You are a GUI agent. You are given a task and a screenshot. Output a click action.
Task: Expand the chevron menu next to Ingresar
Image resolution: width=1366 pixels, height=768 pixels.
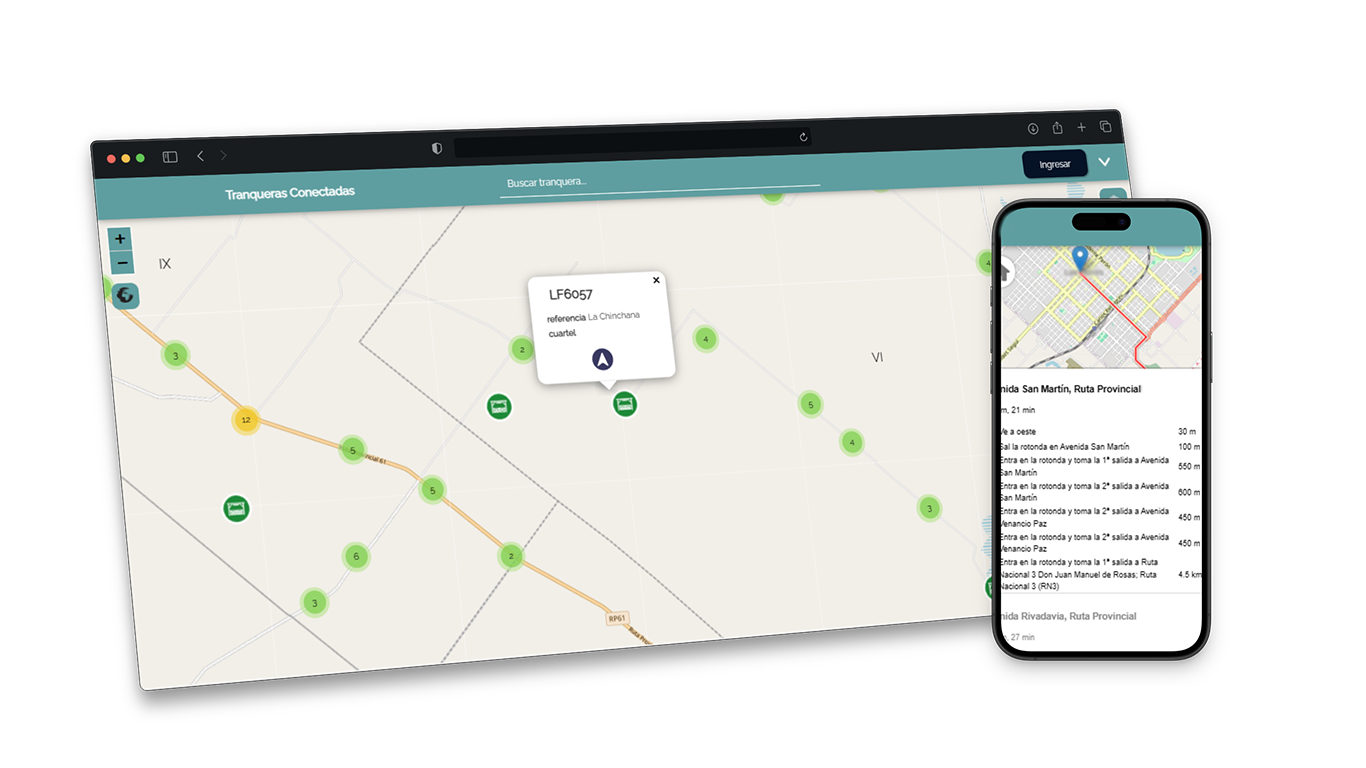tap(1105, 162)
